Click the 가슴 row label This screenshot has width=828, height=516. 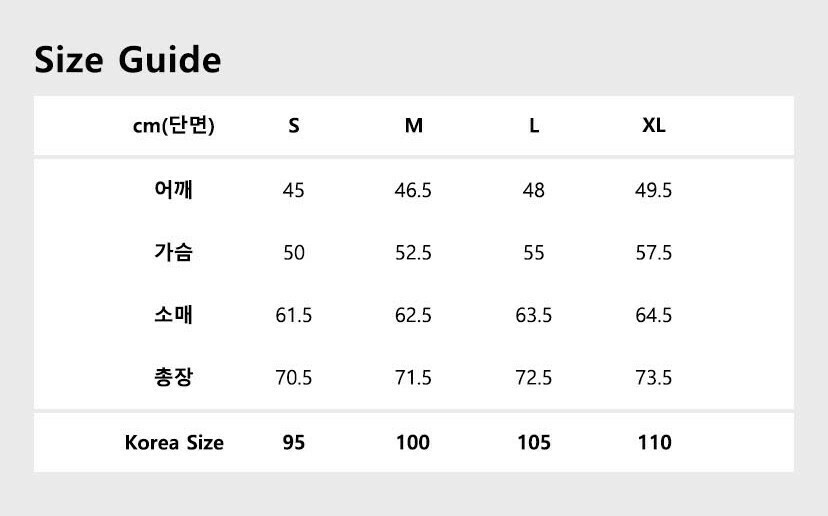[x=174, y=252]
